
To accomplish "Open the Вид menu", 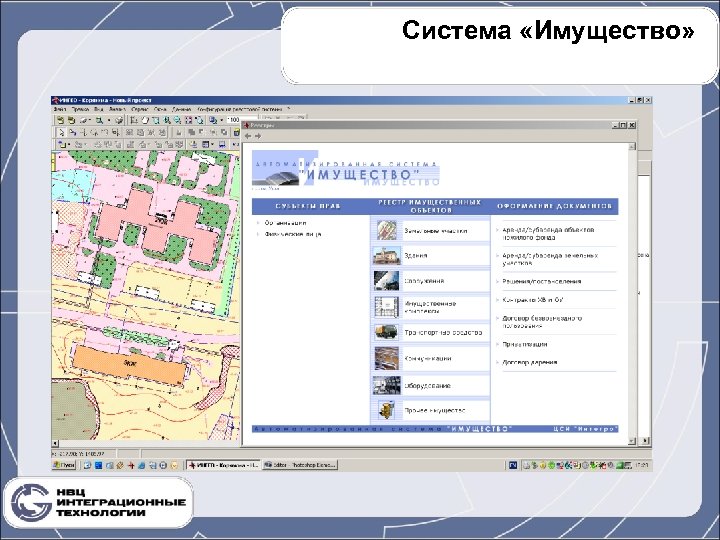I will (x=99, y=109).
